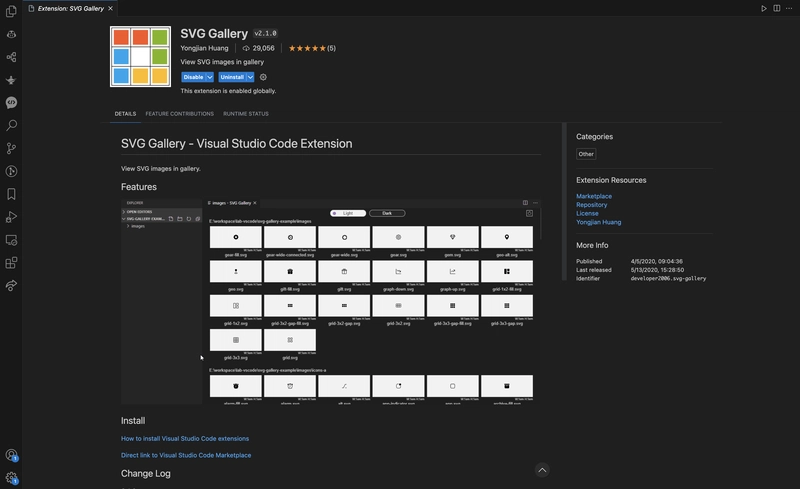Image resolution: width=800 pixels, height=489 pixels.
Task: Click the Features screenshot preview image
Action: 331,302
